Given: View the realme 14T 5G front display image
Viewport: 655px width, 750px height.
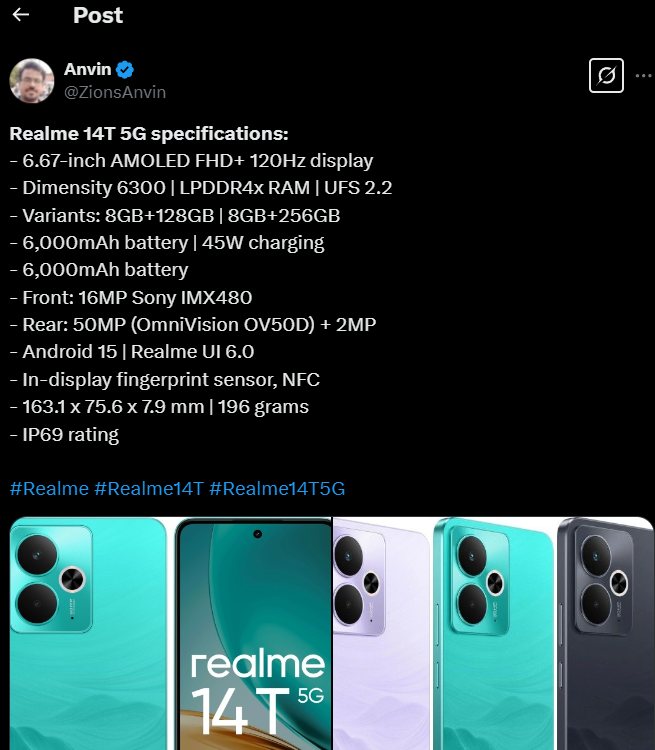Looking at the screenshot, I should (254, 633).
